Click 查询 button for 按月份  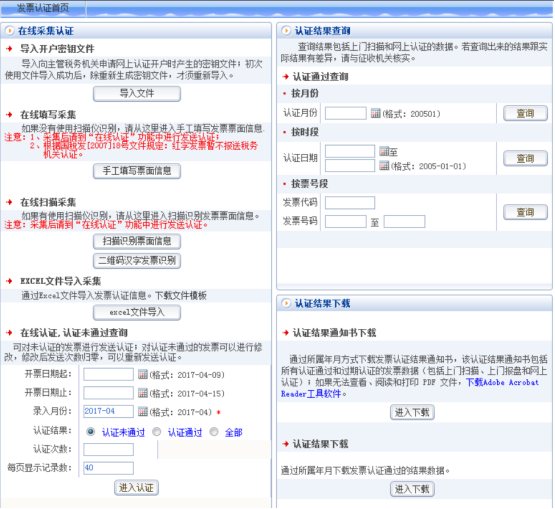525,113
